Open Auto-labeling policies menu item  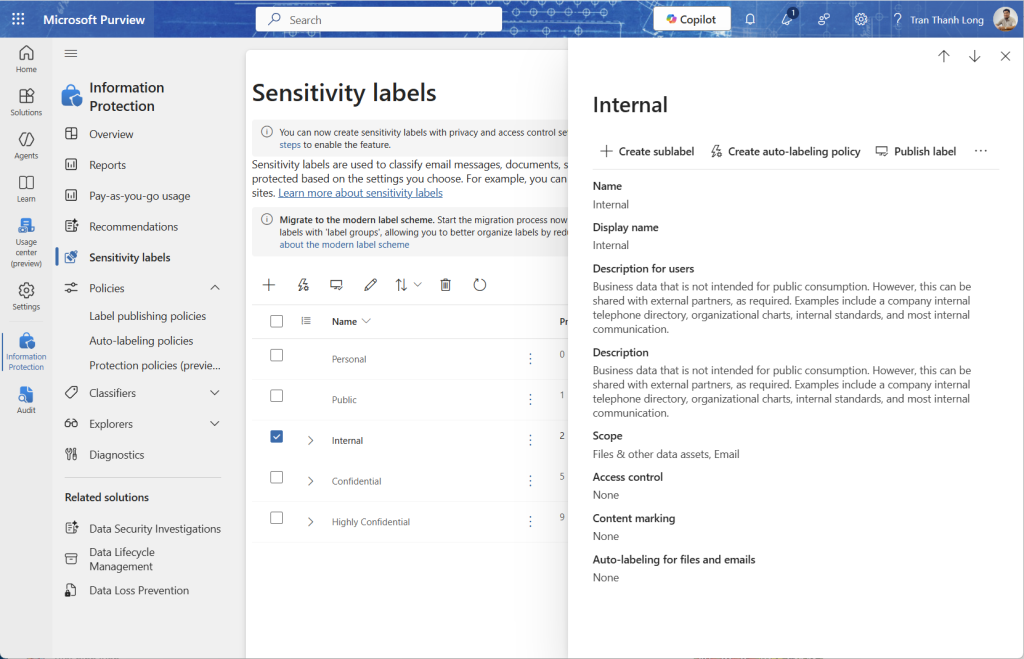point(141,341)
